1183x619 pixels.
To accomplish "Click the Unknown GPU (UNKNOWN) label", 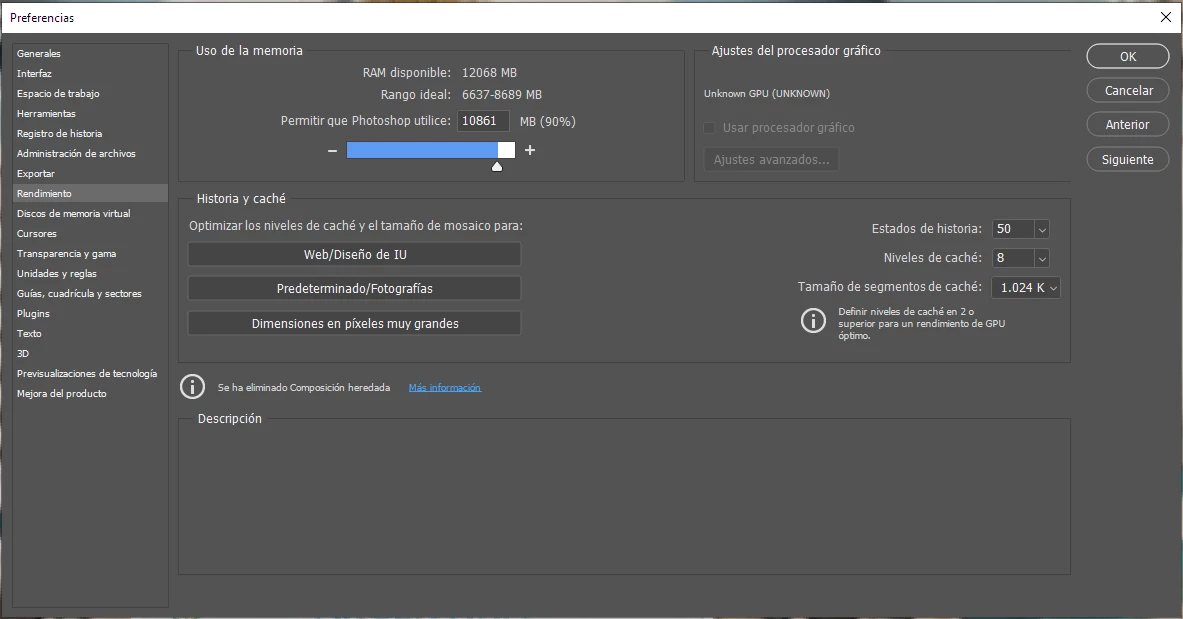I will (x=767, y=94).
